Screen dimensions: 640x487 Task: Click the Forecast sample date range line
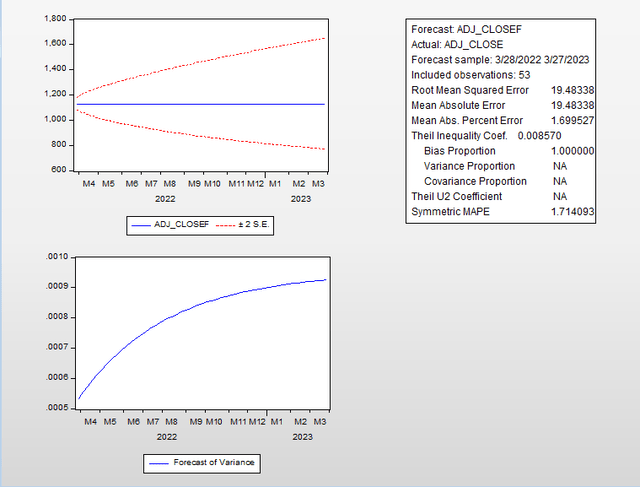[500, 60]
